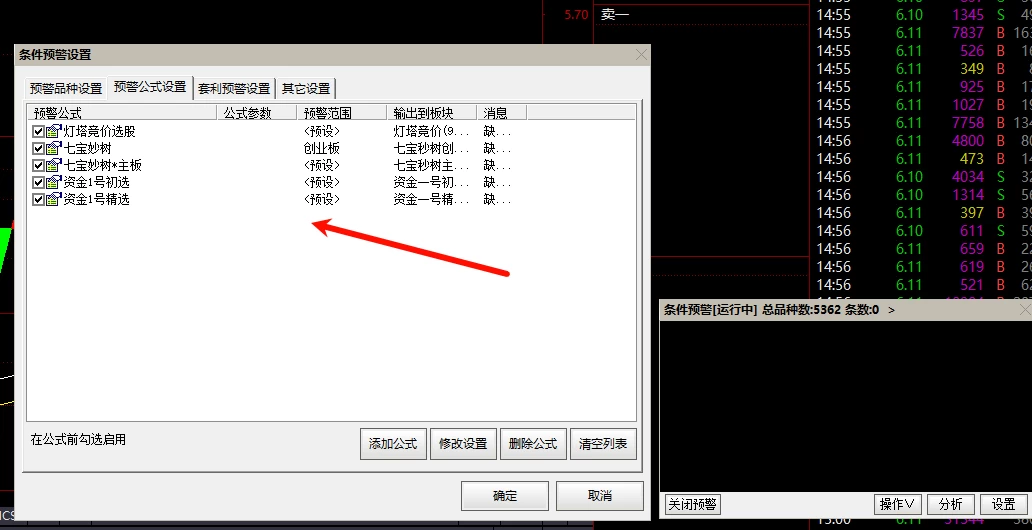Open the 操作V dropdown in alert panel

point(898,504)
